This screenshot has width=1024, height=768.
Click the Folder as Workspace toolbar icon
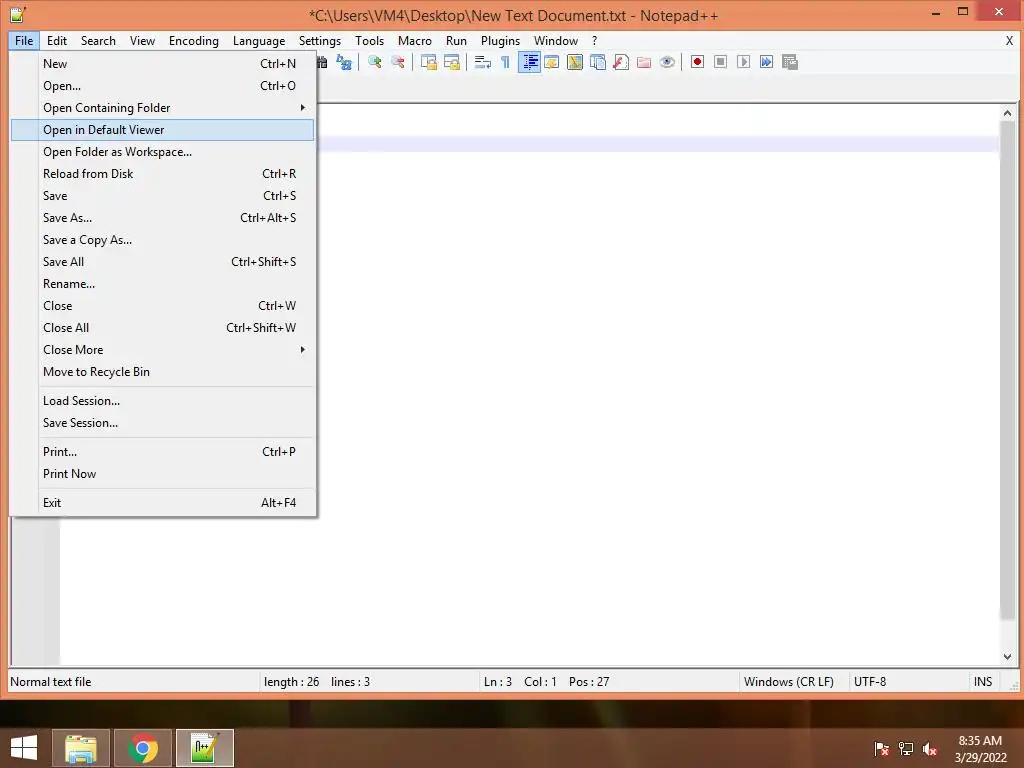coord(644,62)
